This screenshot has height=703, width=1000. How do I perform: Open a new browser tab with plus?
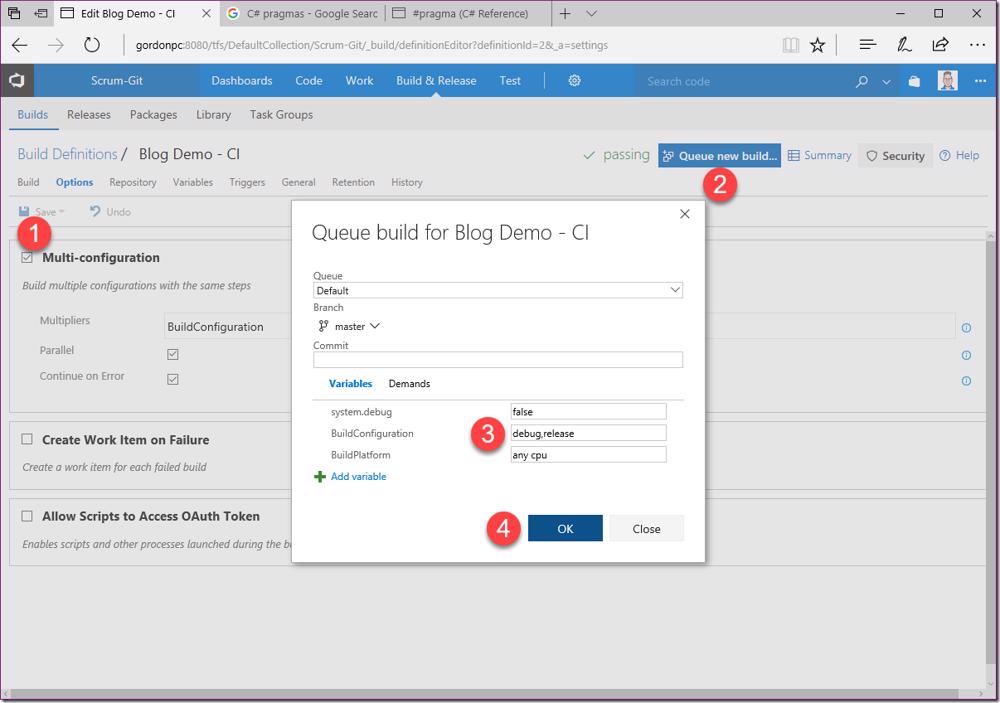tap(565, 13)
